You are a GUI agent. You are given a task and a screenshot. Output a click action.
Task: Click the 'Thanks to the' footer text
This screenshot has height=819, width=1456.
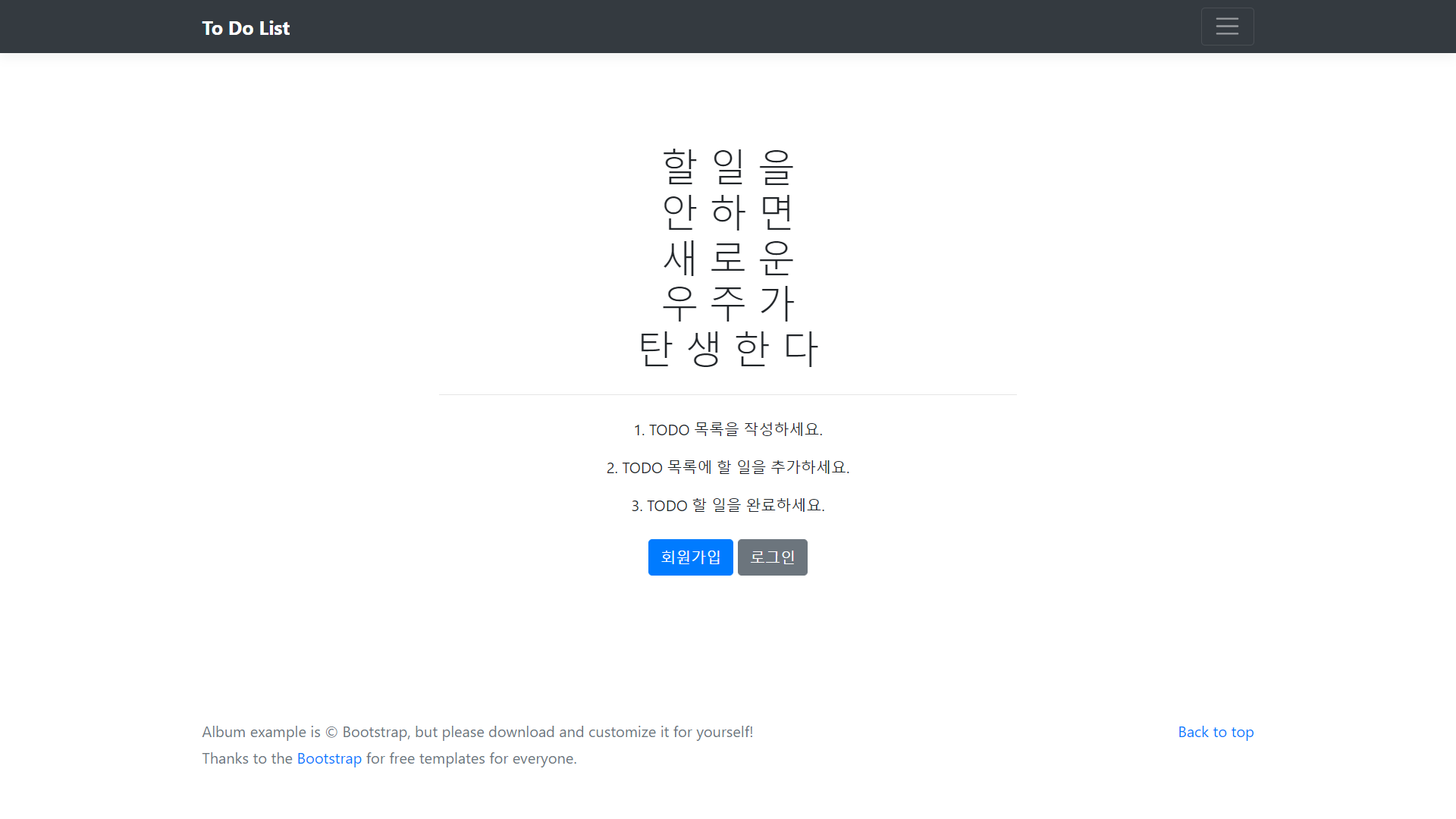pyautogui.click(x=247, y=758)
